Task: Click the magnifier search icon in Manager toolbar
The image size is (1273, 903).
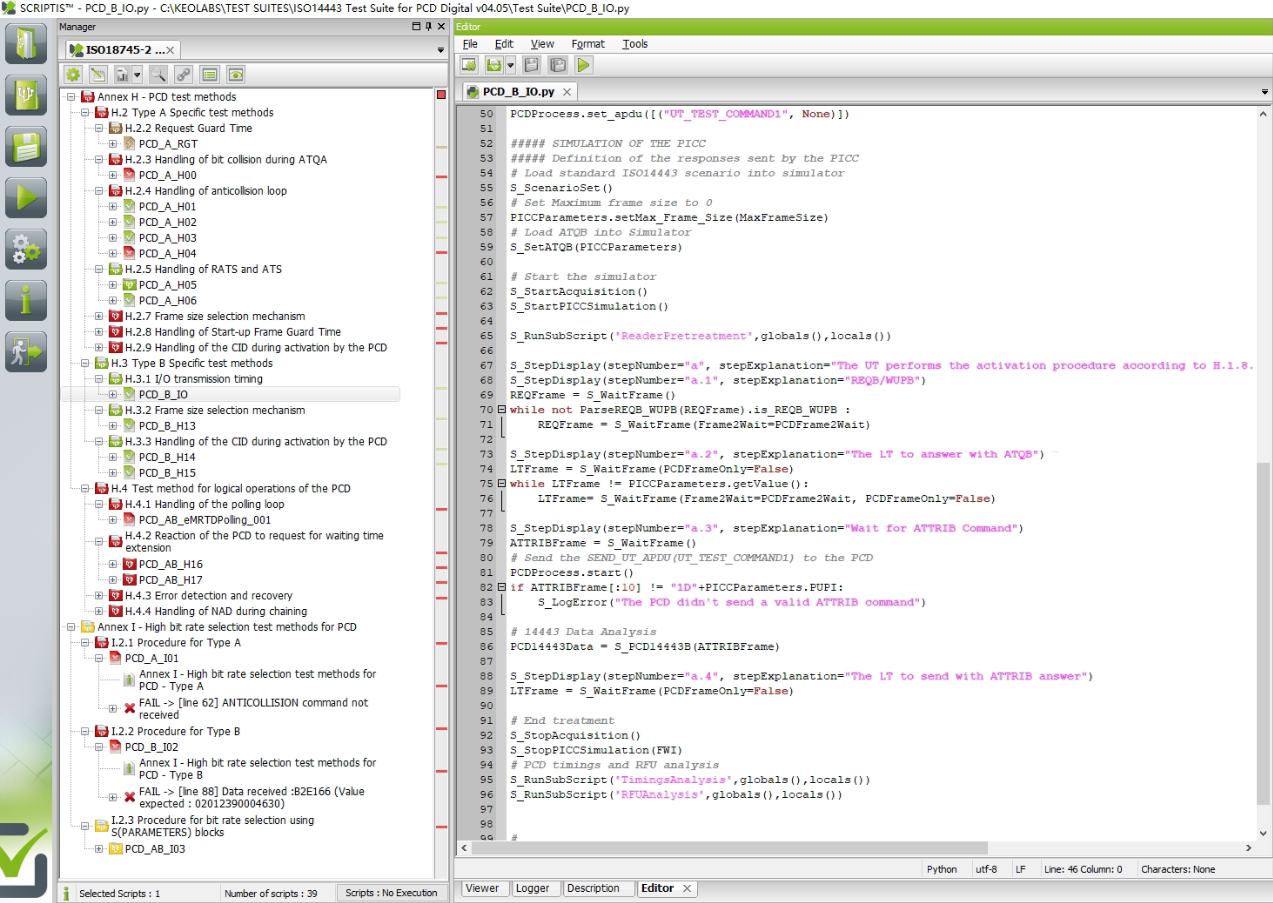Action: click(x=157, y=74)
